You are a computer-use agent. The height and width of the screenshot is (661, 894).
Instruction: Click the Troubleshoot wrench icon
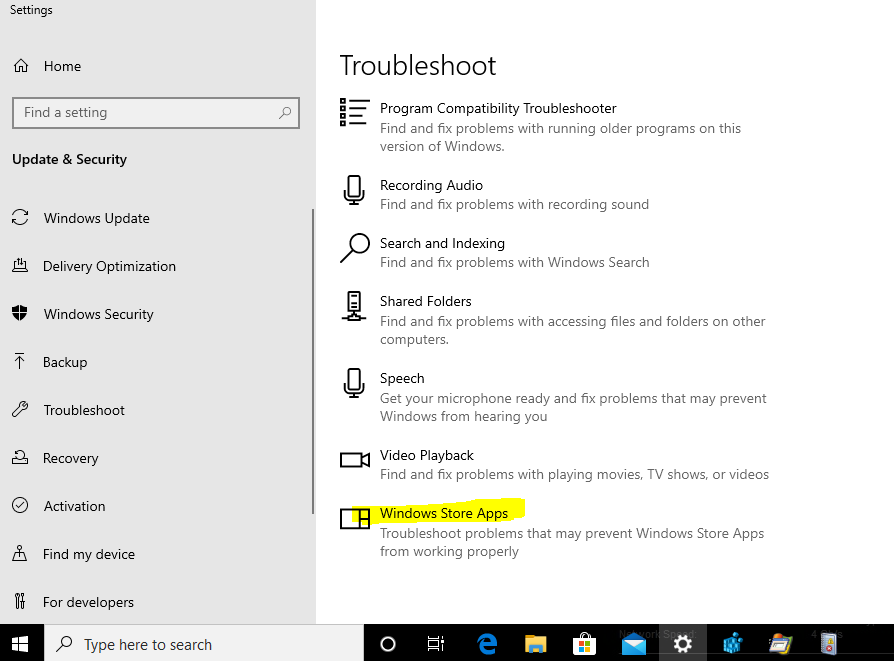coord(20,409)
